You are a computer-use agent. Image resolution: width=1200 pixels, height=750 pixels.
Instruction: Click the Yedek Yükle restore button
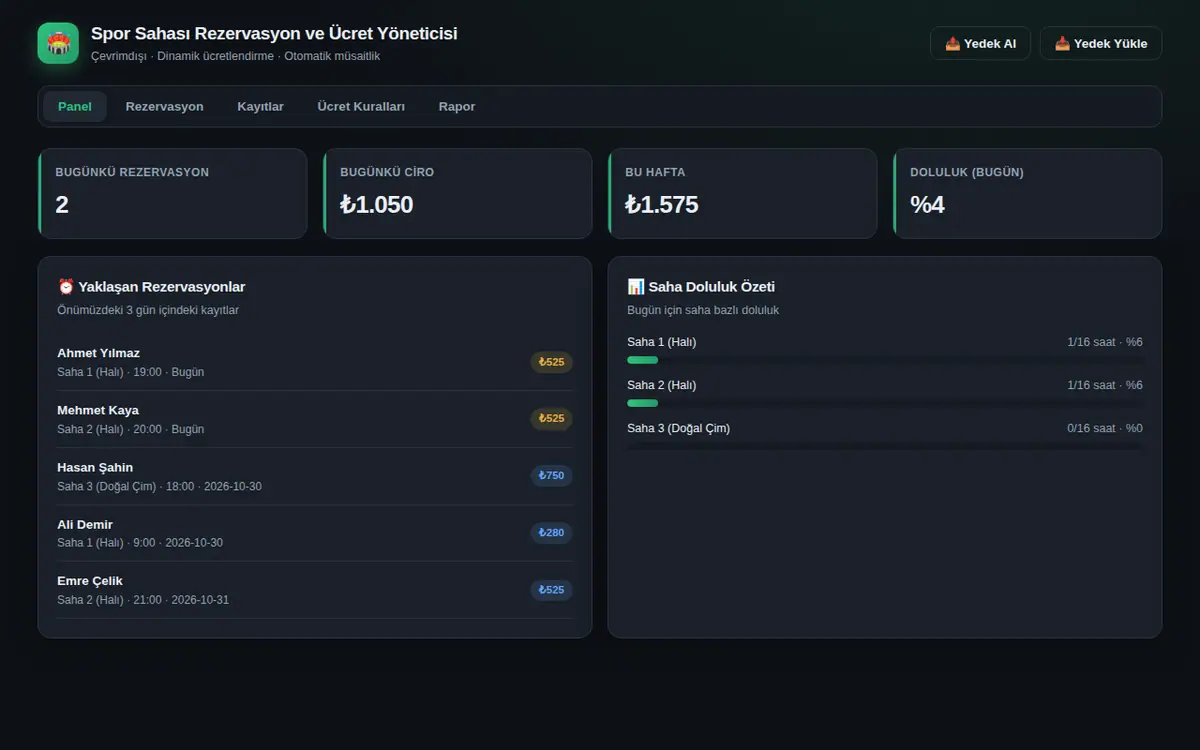[x=1101, y=43]
